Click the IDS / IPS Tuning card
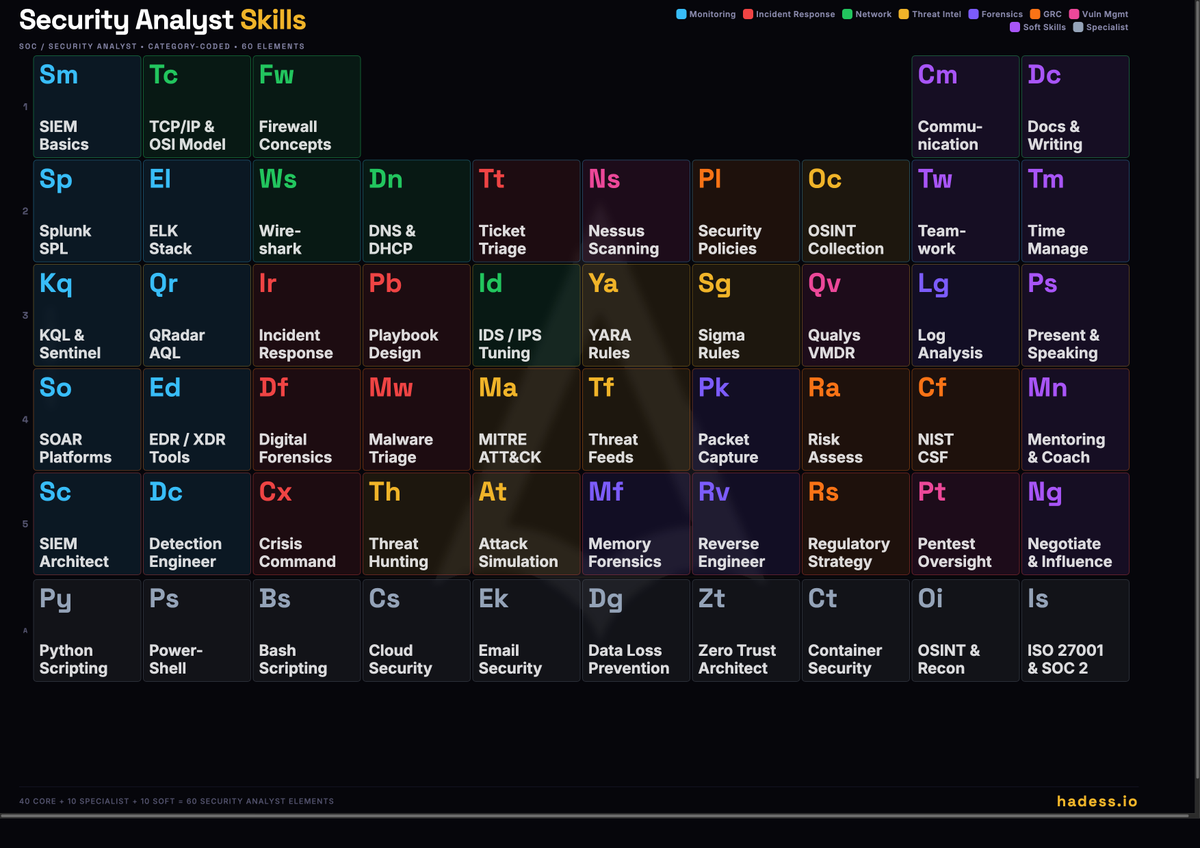Viewport: 1200px width, 848px height. point(527,315)
